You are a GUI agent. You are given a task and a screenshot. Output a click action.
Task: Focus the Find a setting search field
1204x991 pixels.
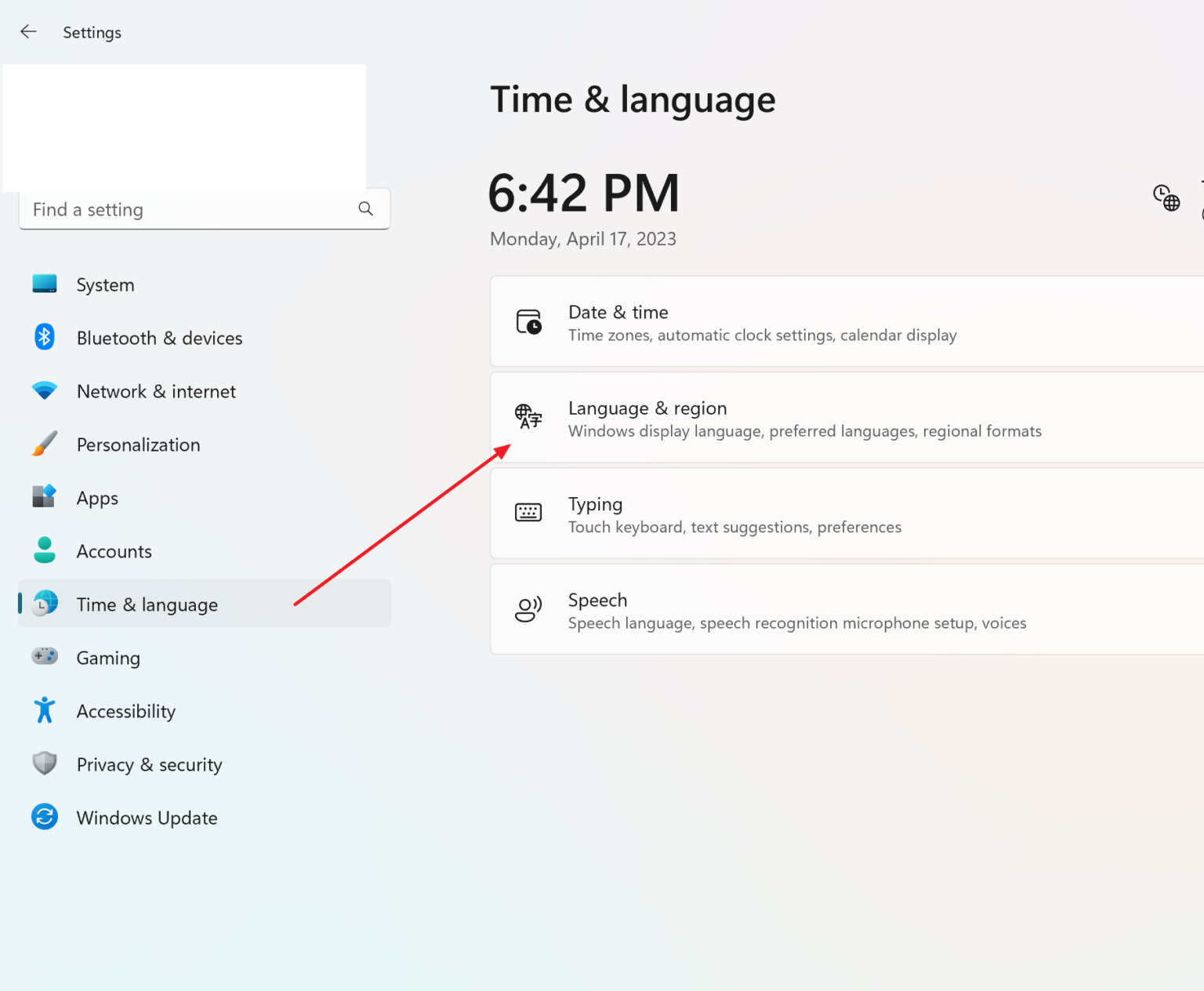point(205,209)
